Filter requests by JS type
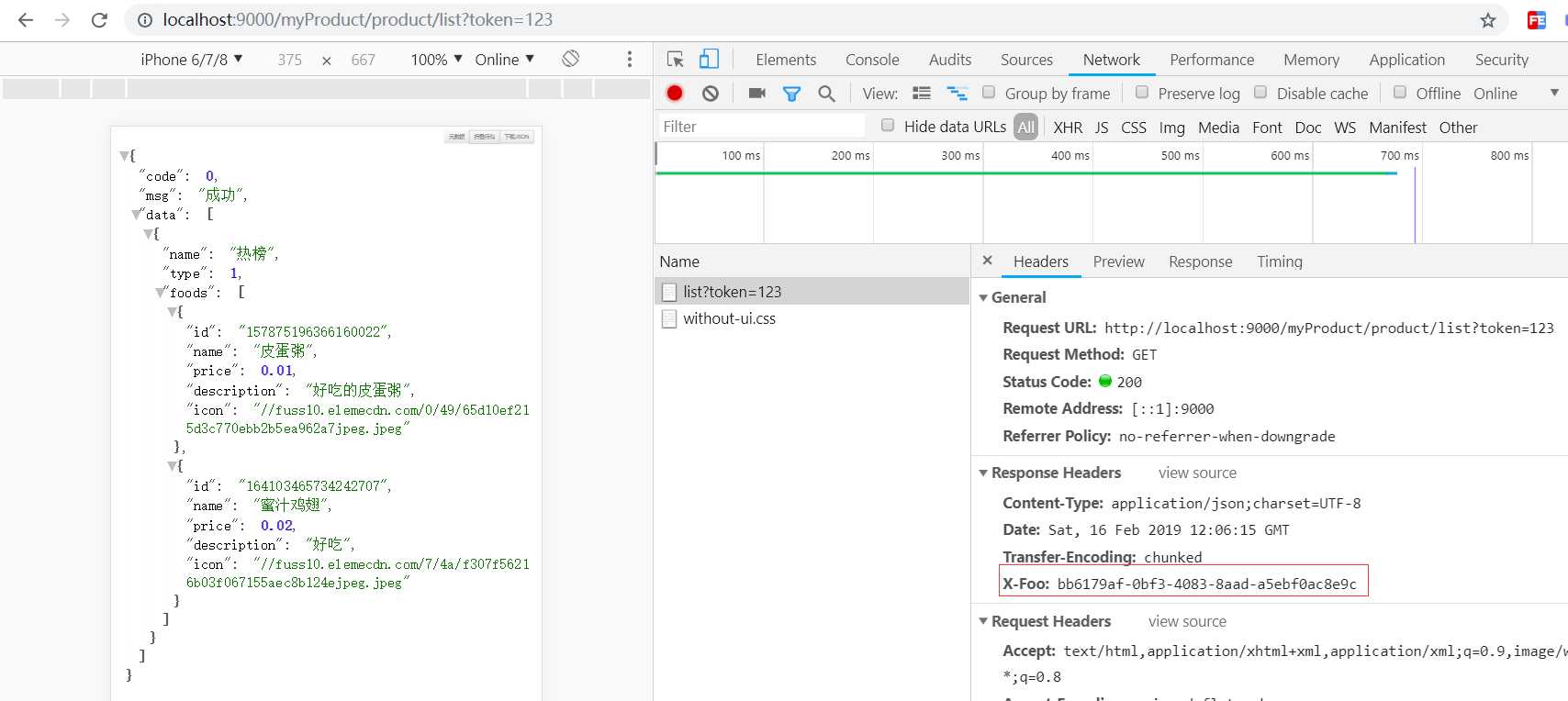Viewport: 1568px width, 701px height. pyautogui.click(x=1102, y=128)
